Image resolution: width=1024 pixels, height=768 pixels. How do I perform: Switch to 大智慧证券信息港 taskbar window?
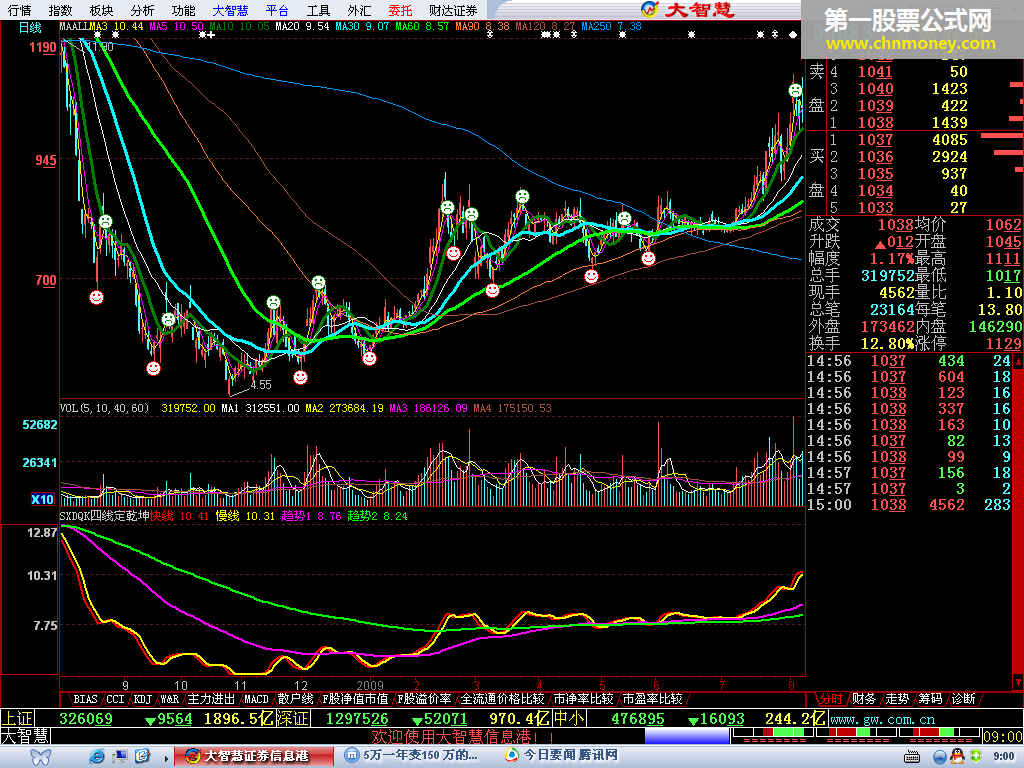click(x=254, y=756)
